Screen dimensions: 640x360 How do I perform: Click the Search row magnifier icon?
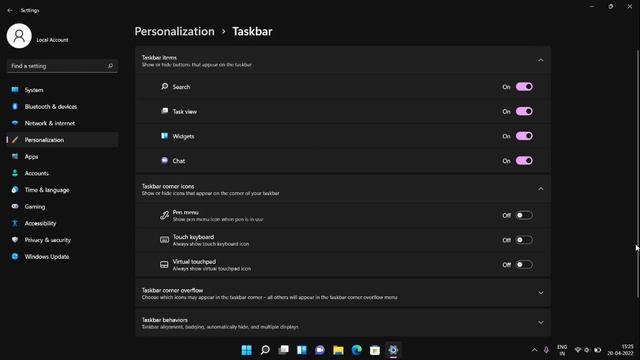pos(164,87)
